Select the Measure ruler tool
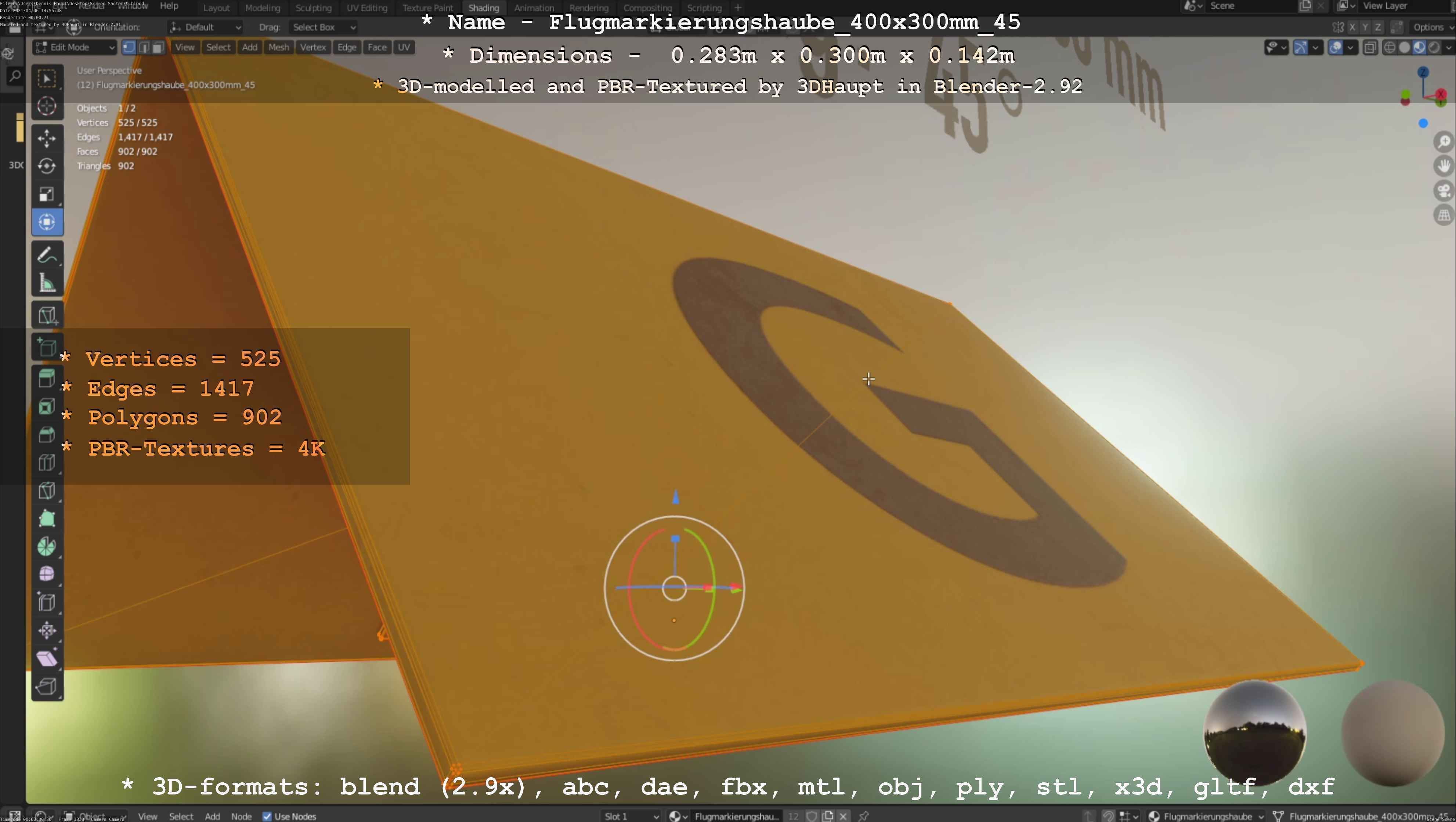This screenshot has height=822, width=1456. point(47,282)
